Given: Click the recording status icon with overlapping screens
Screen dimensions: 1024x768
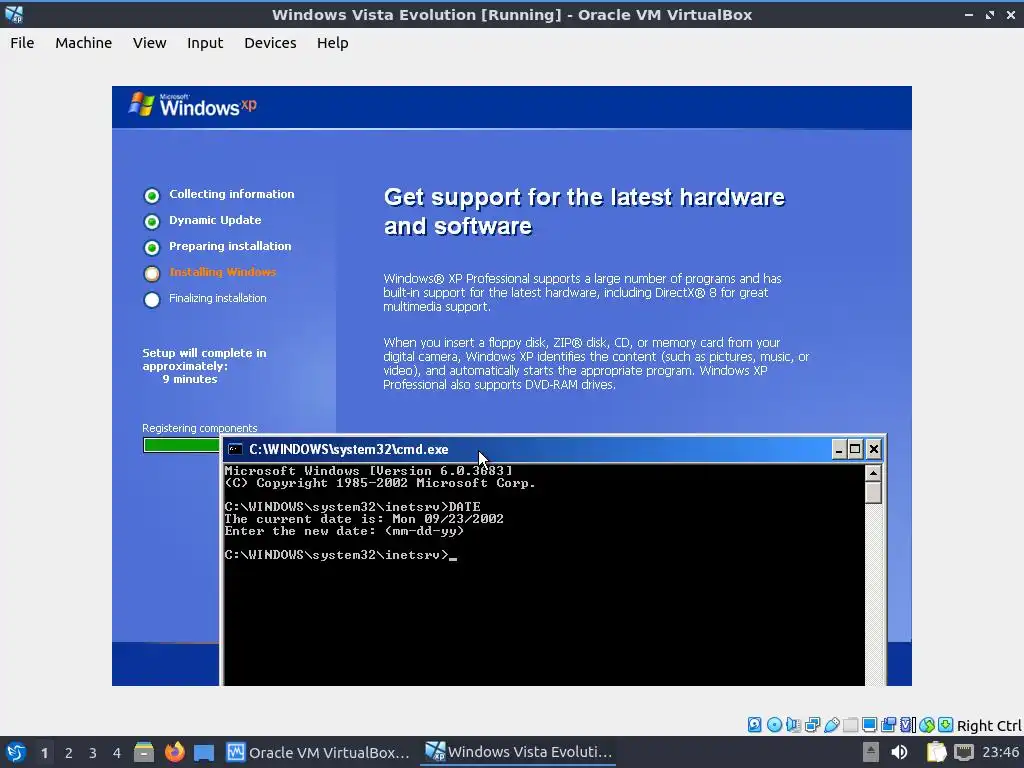Looking at the screenshot, I should (x=889, y=725).
